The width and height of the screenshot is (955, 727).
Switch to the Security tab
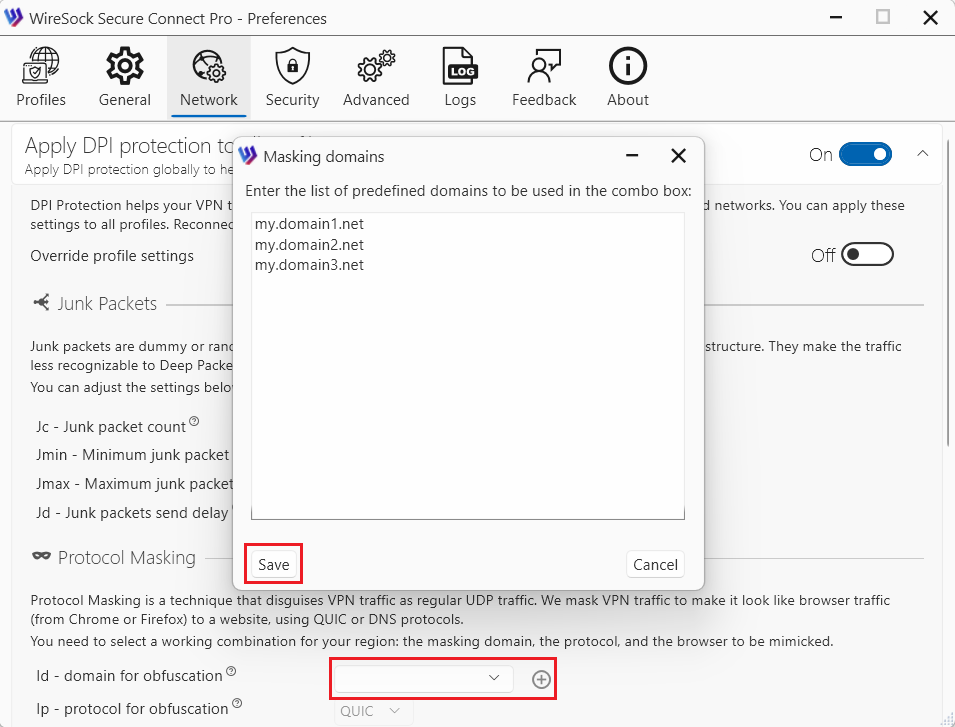point(292,78)
